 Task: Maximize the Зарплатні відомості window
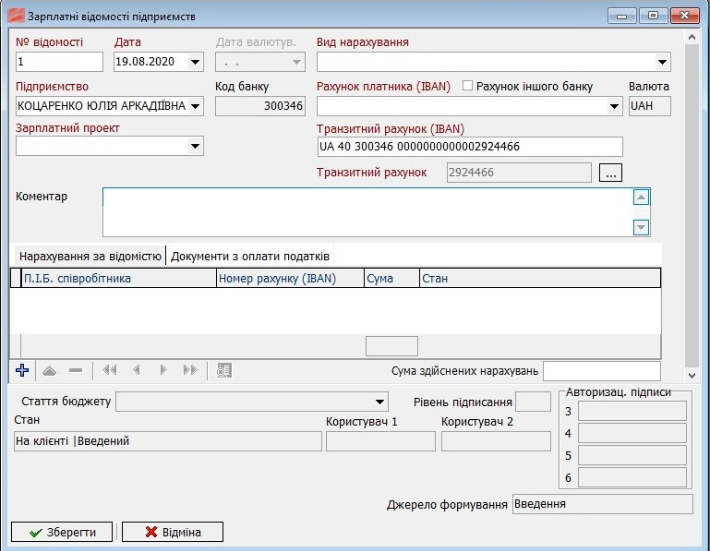[653, 16]
